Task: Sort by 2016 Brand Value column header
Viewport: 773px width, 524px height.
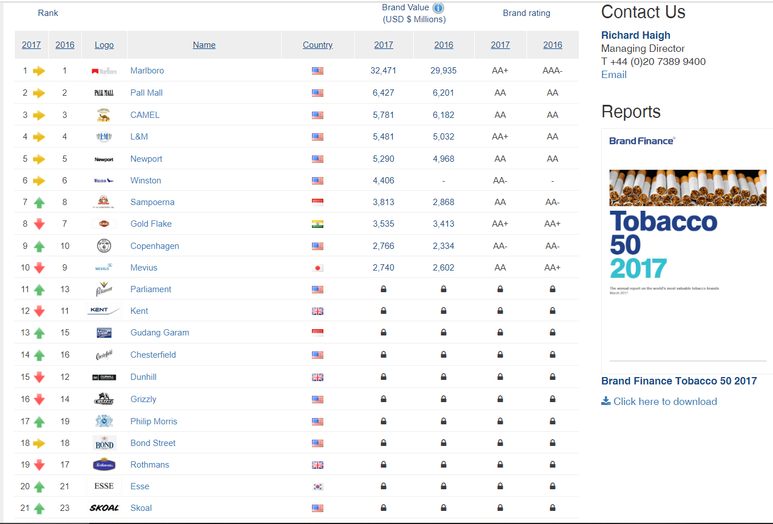Action: pyautogui.click(x=444, y=45)
